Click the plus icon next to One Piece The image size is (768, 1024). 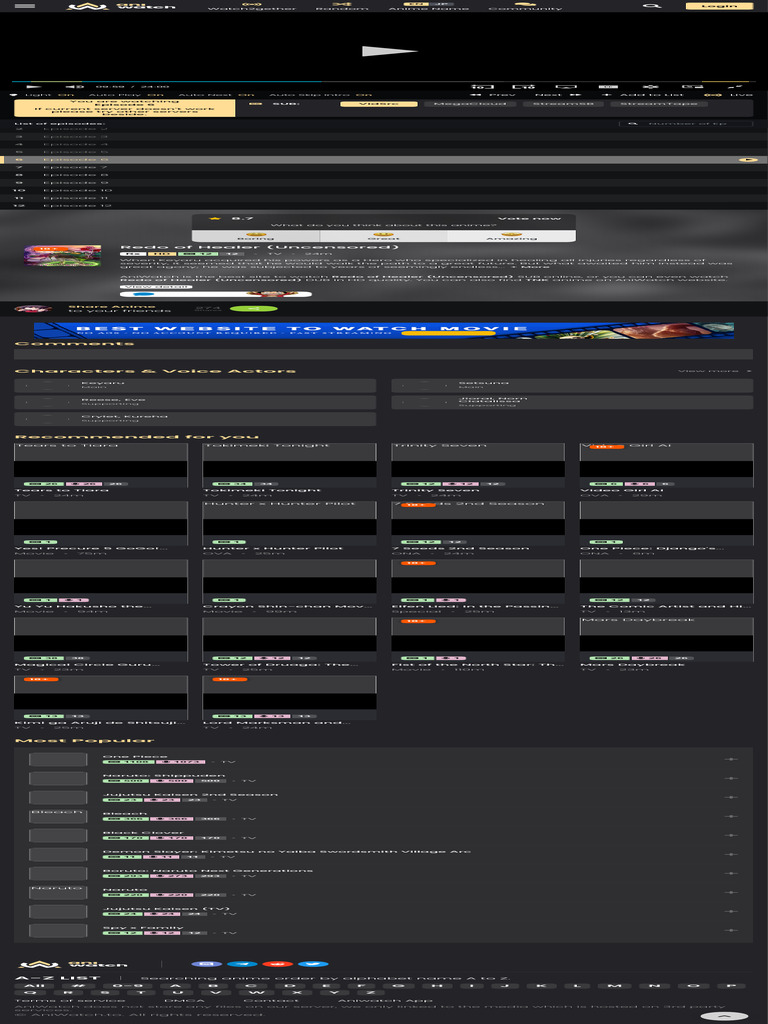coord(731,760)
